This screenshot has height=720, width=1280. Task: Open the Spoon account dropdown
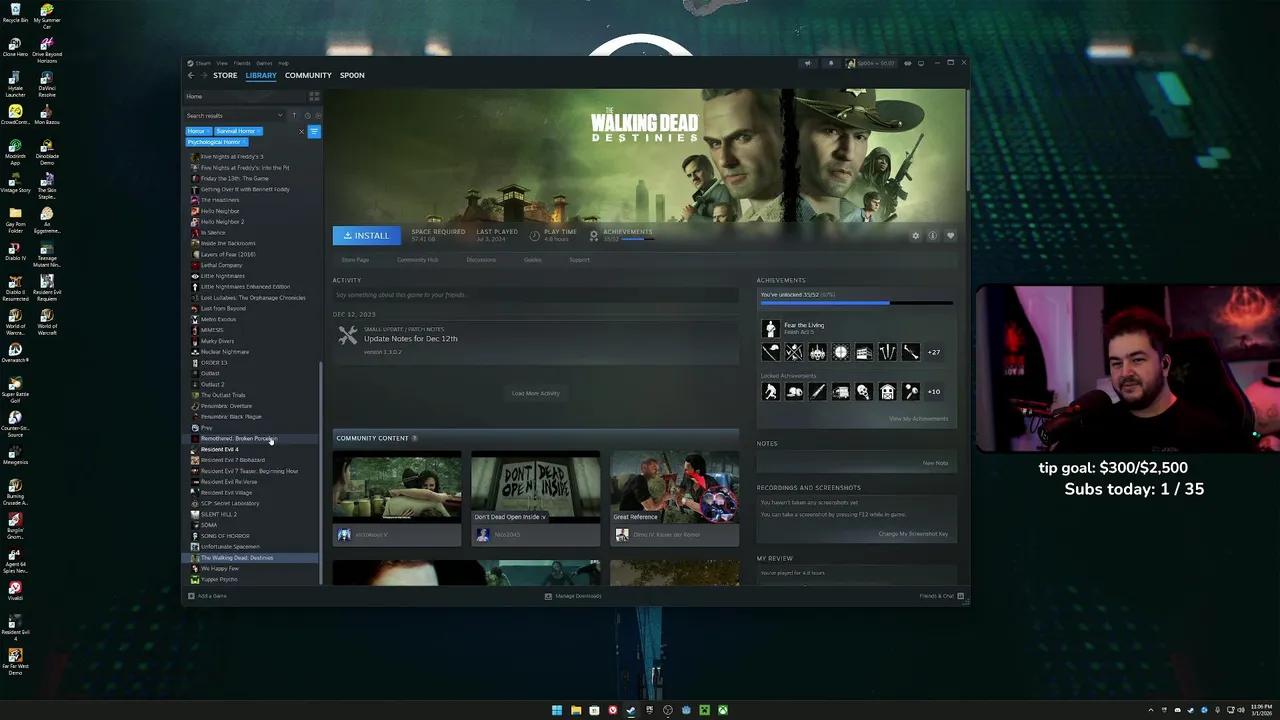(871, 63)
